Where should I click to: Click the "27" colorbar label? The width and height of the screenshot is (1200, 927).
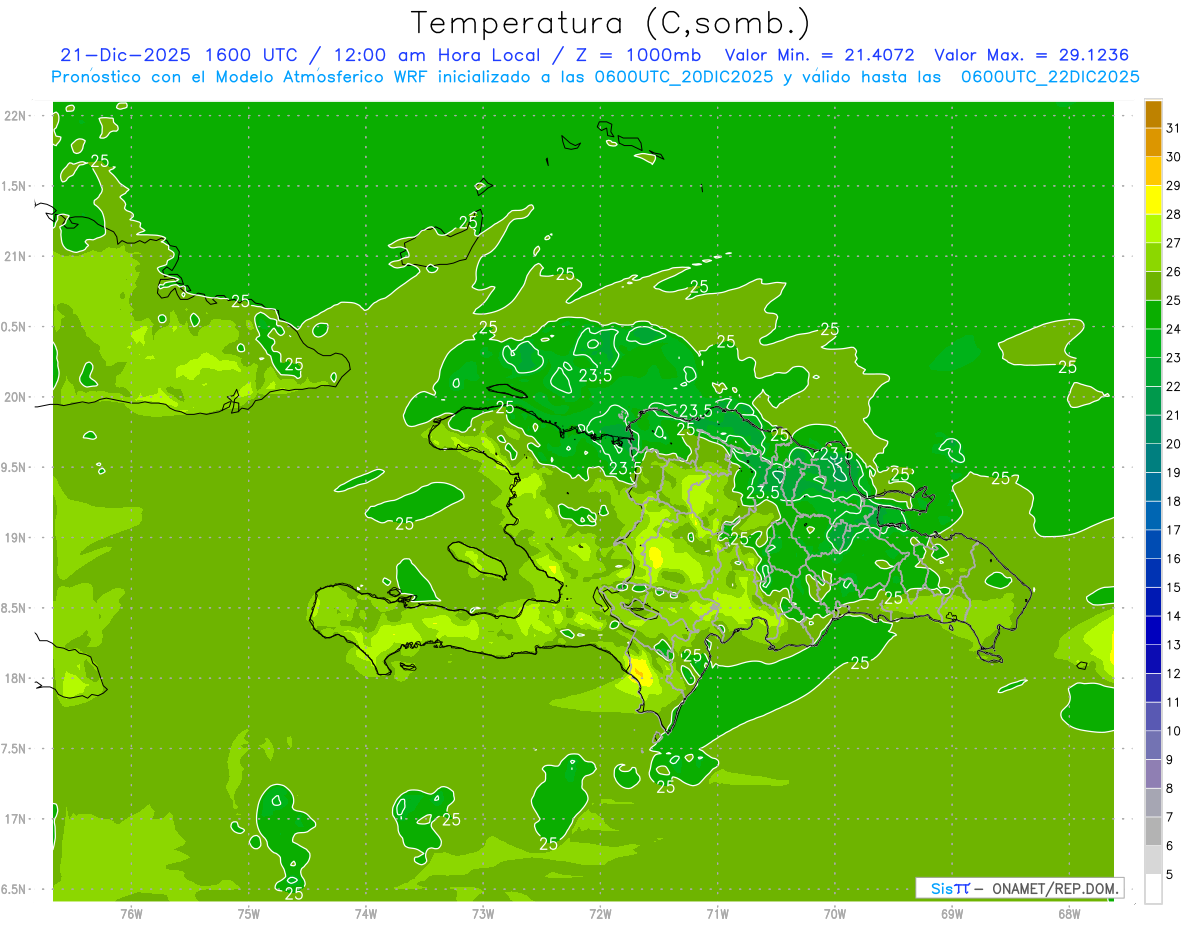tap(1174, 243)
